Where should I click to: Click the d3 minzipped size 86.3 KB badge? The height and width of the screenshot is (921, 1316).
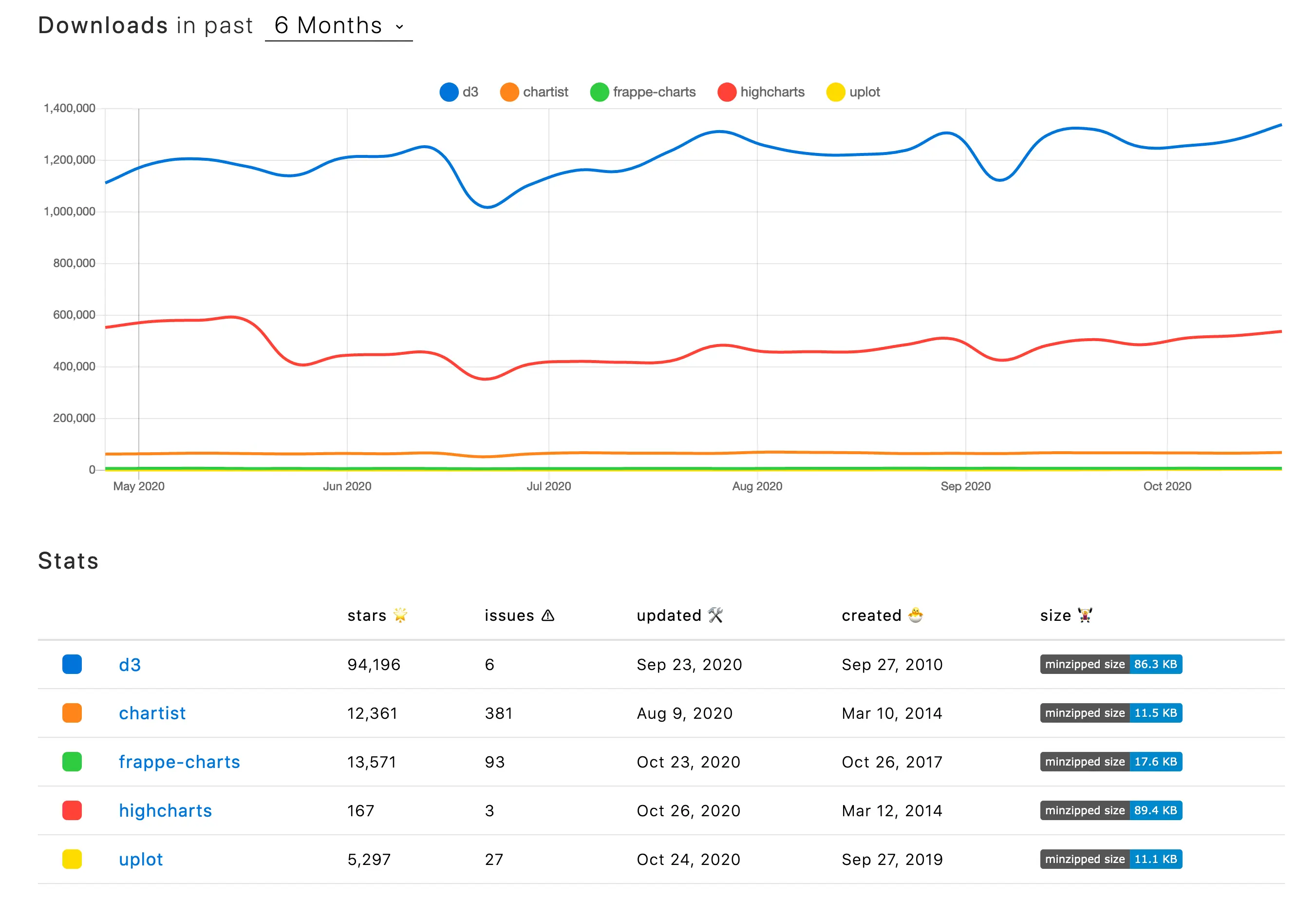tap(1111, 665)
